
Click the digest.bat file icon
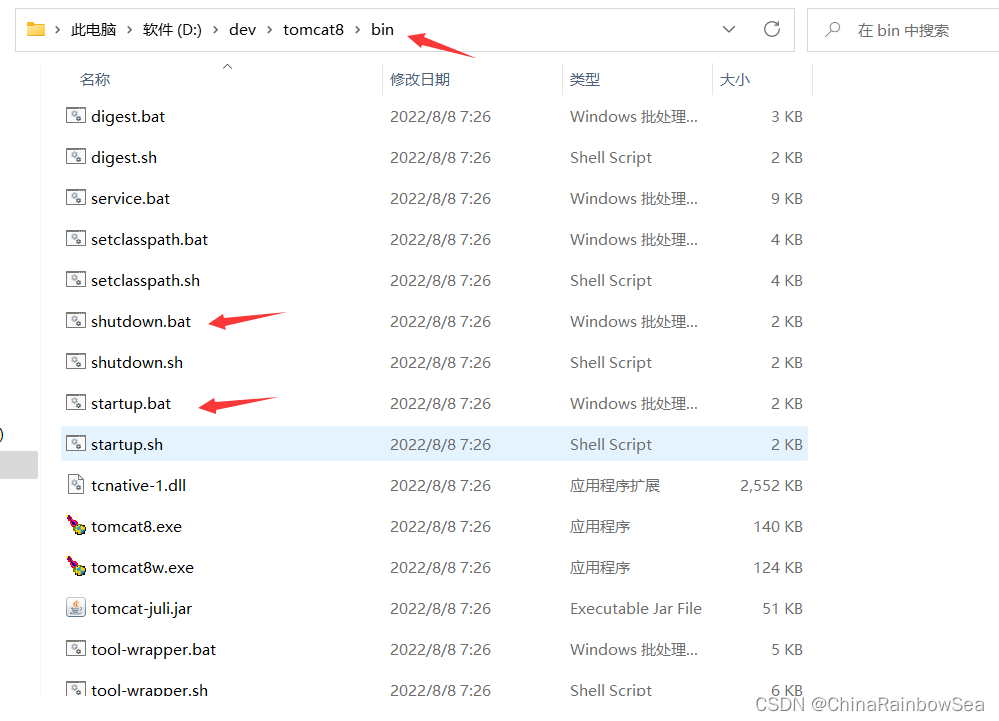pyautogui.click(x=76, y=115)
